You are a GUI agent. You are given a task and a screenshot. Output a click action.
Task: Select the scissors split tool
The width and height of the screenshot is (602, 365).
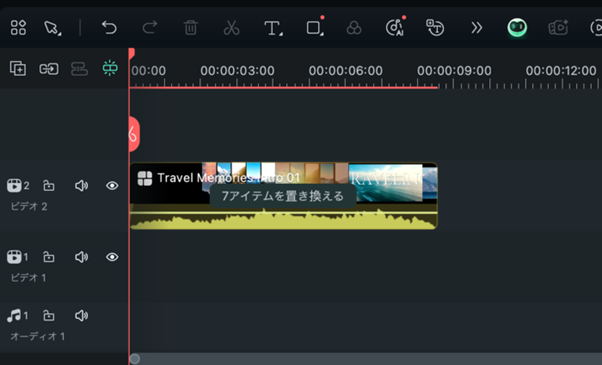pyautogui.click(x=231, y=28)
